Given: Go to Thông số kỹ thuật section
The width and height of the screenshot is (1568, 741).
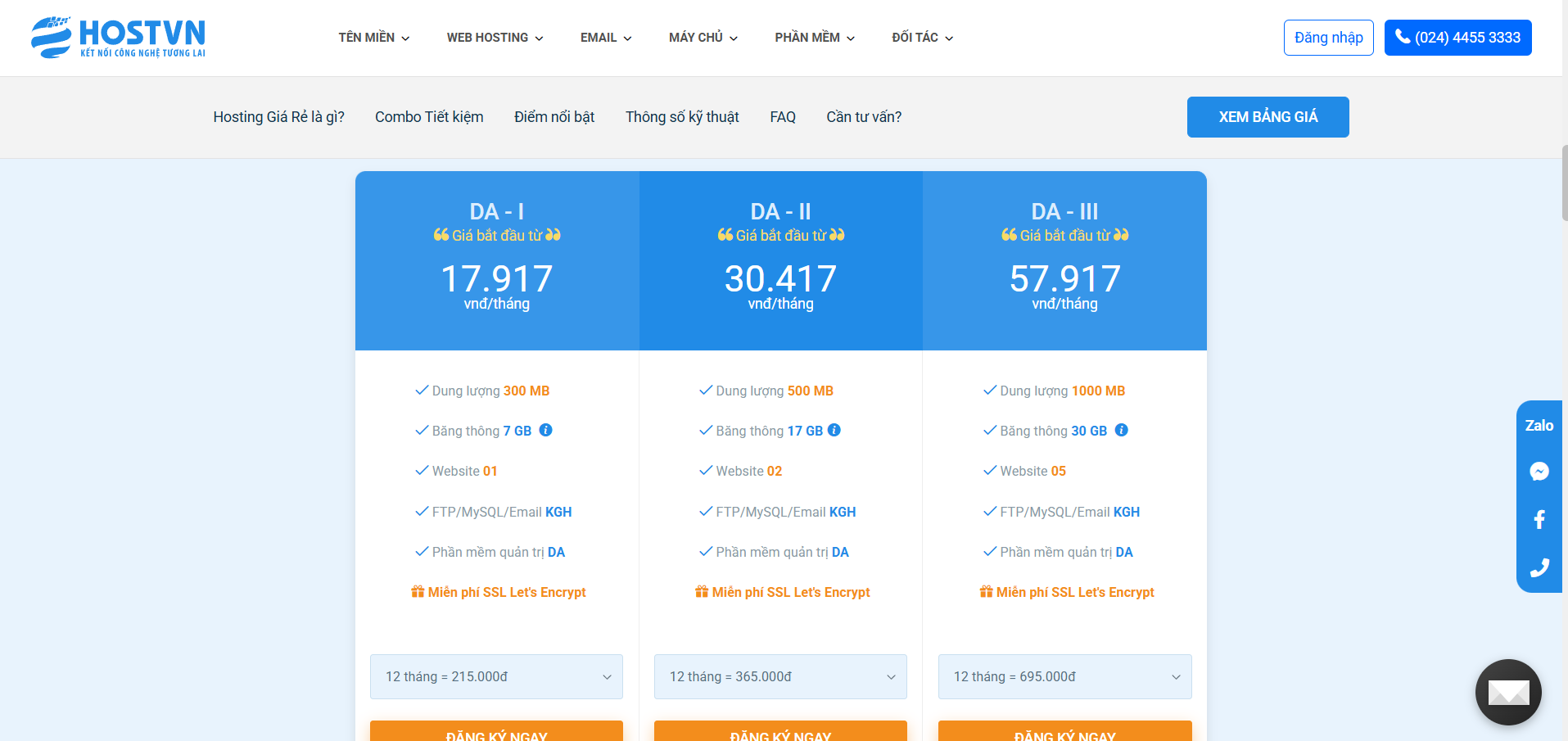Looking at the screenshot, I should [681, 117].
